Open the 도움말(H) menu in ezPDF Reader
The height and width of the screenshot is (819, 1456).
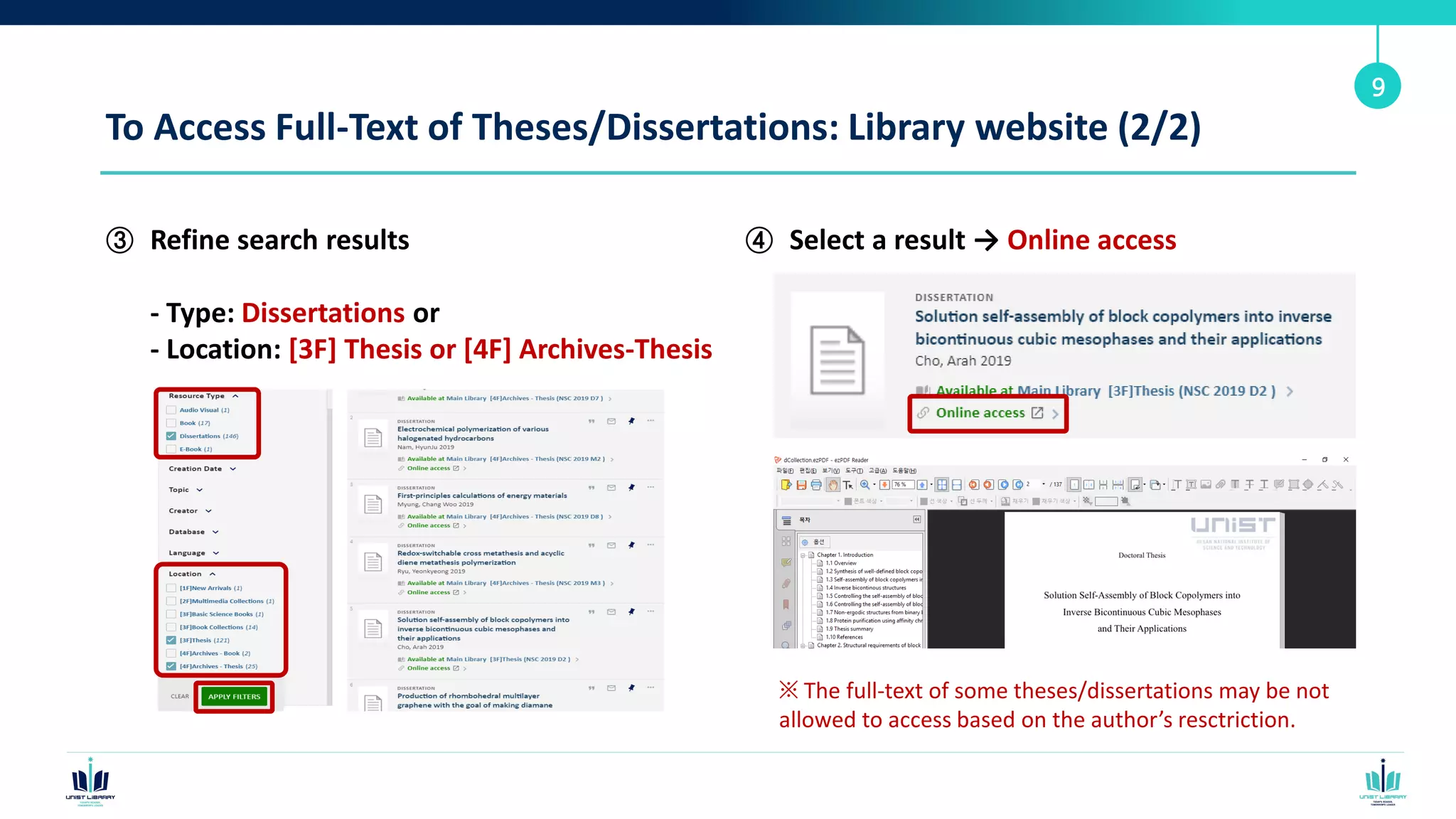tap(904, 471)
